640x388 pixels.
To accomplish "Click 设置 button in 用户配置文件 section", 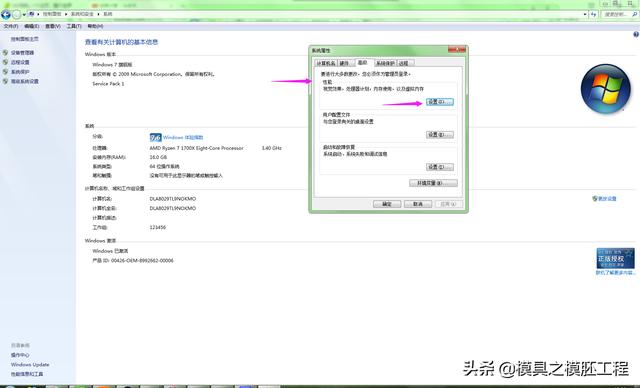I will click(x=440, y=134).
